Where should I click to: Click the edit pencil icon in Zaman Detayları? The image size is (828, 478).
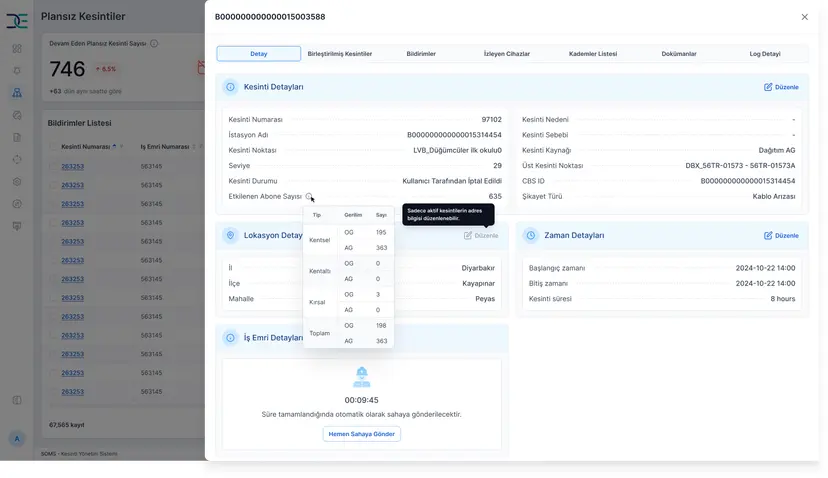tap(768, 236)
